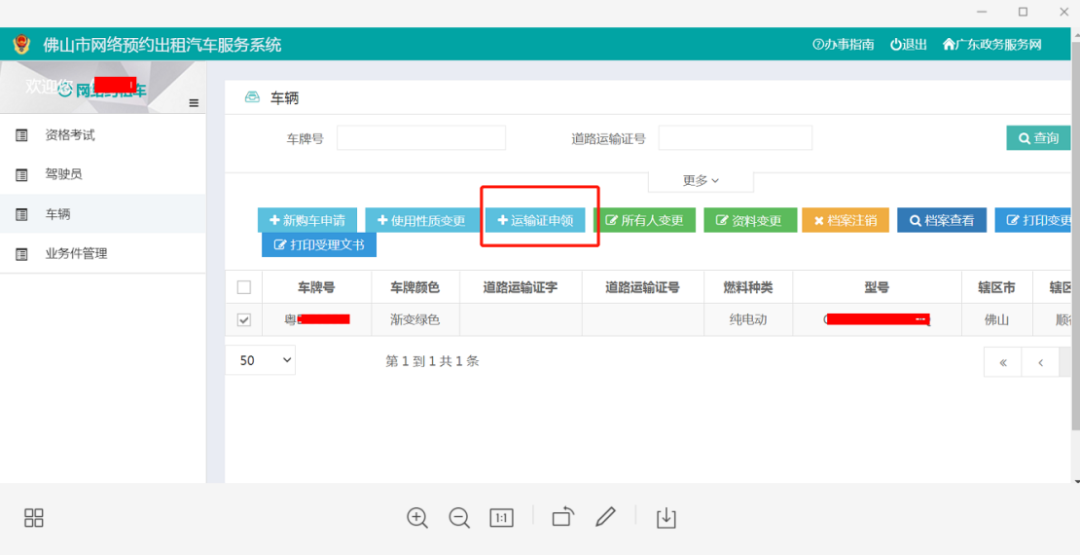Open 业务件管理 sidebar item

76,254
